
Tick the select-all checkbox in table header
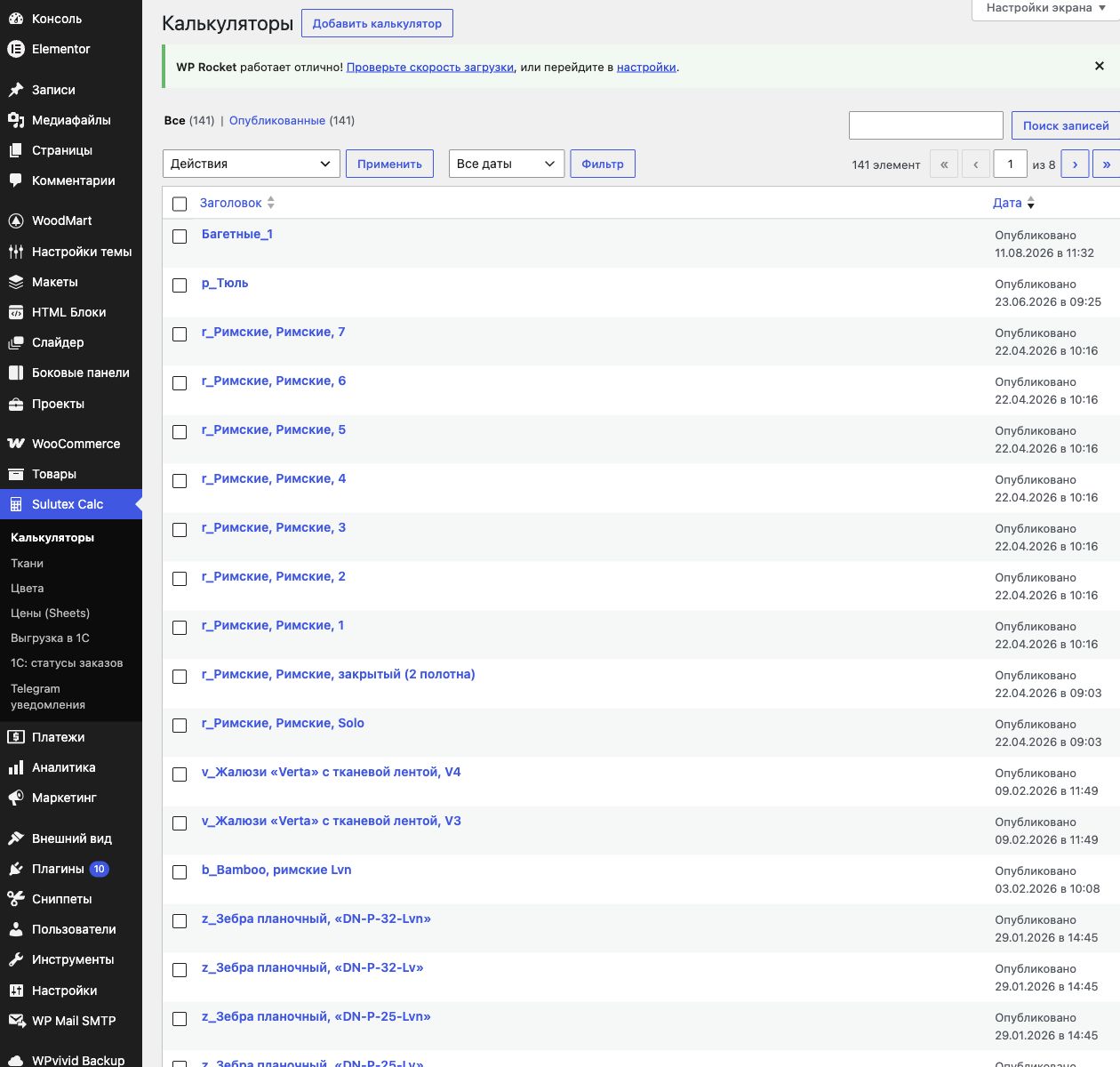click(x=180, y=204)
